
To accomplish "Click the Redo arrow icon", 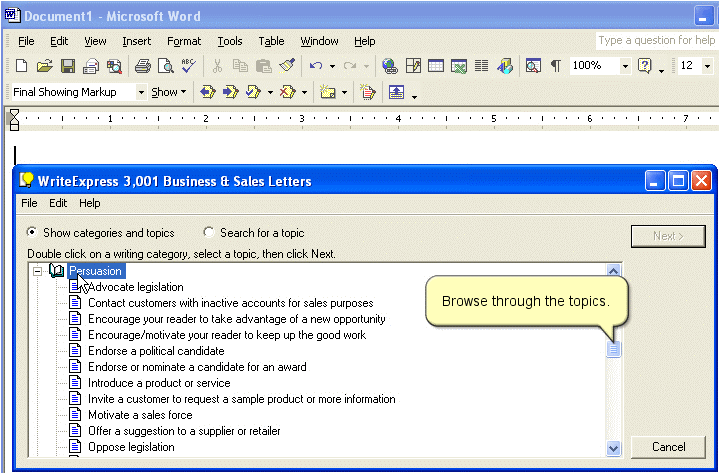I will point(350,66).
